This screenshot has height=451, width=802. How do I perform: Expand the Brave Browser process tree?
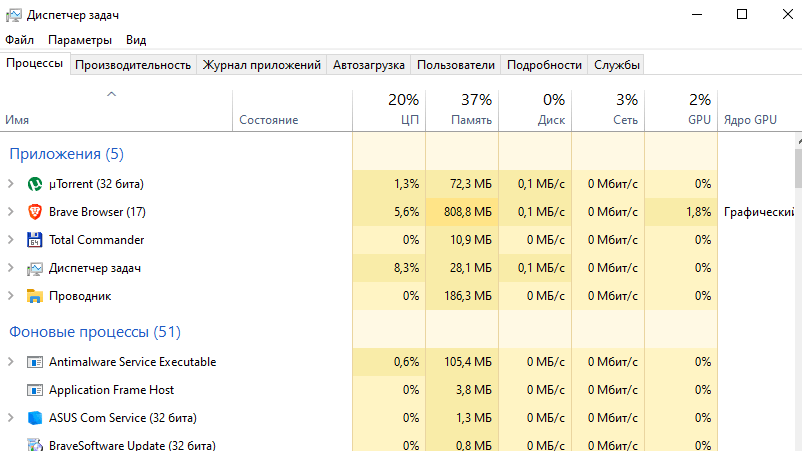click(x=11, y=212)
